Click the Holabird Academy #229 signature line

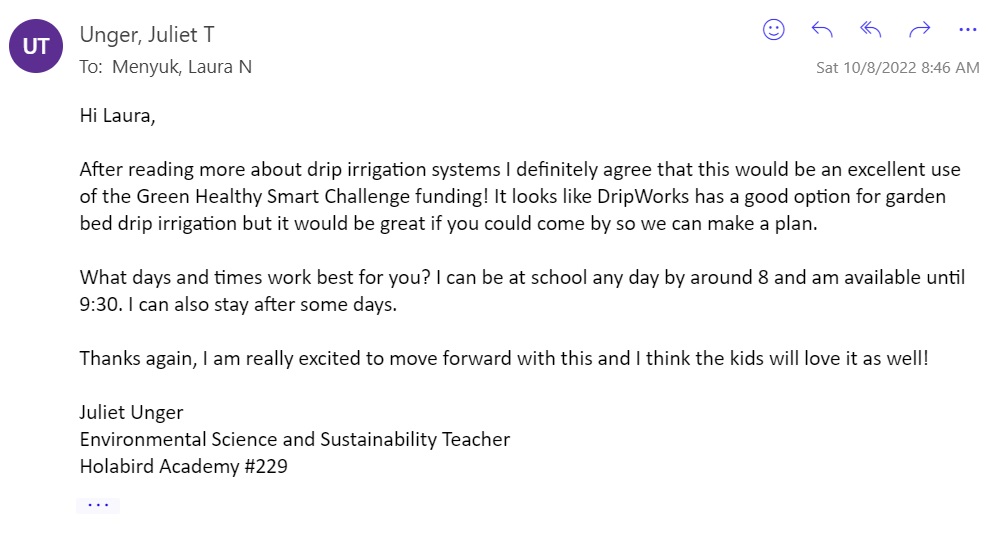[183, 466]
